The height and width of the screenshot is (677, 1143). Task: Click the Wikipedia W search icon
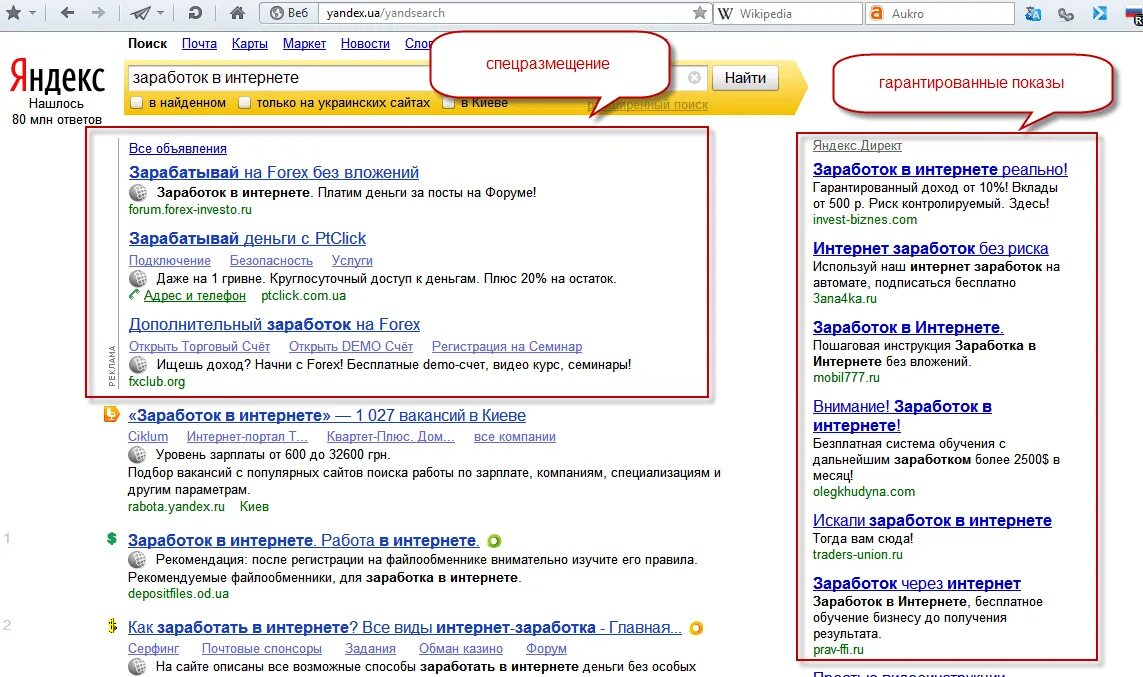click(725, 13)
